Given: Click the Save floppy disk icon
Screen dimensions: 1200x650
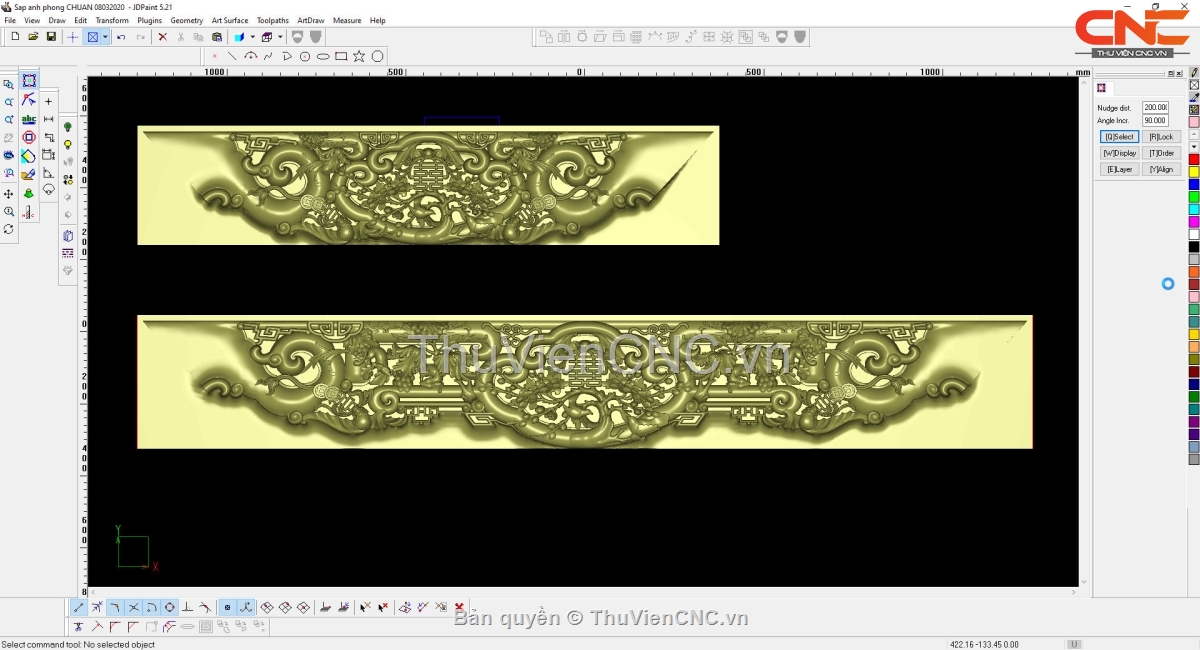Looking at the screenshot, I should 51,37.
